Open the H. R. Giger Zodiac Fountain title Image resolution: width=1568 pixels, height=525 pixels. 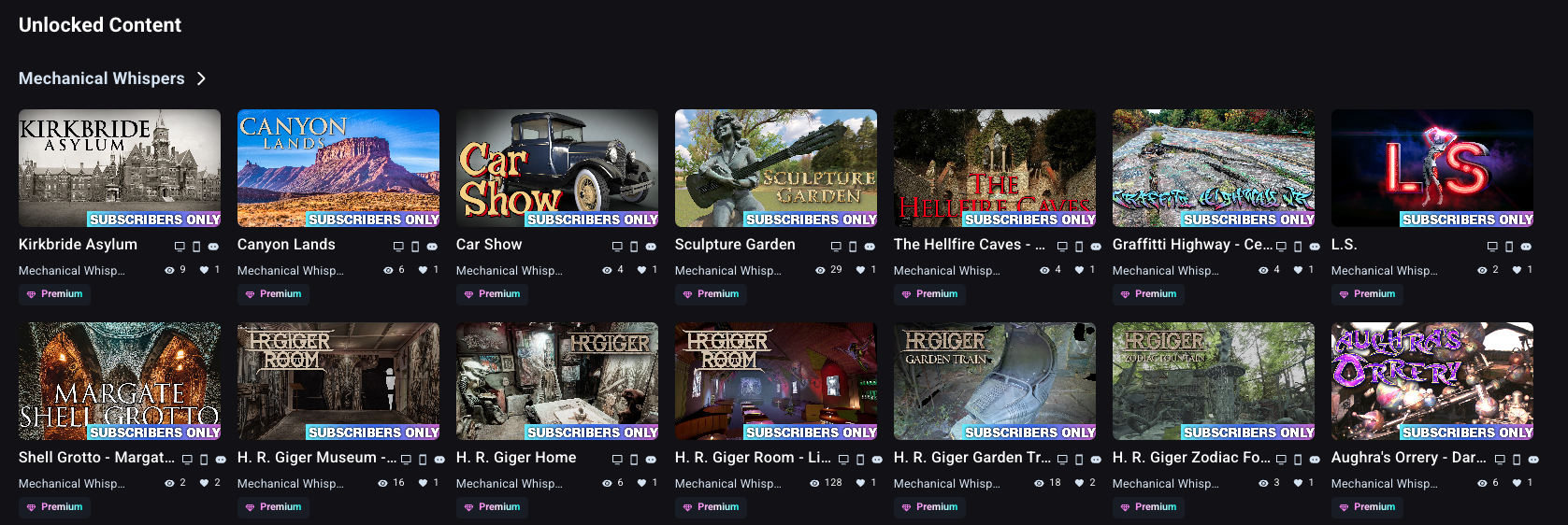pyautogui.click(x=1191, y=458)
